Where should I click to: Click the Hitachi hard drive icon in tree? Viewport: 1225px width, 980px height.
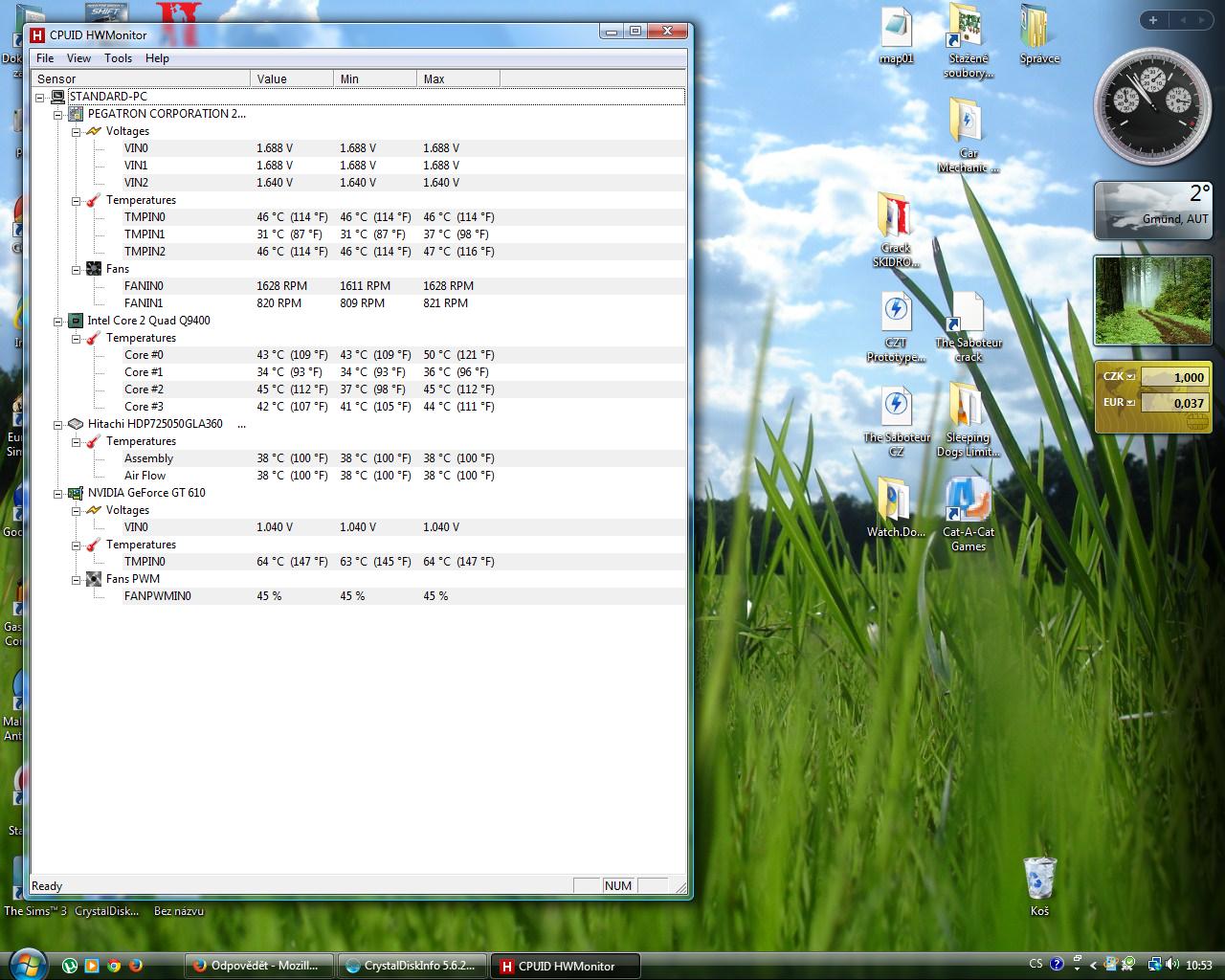76,424
